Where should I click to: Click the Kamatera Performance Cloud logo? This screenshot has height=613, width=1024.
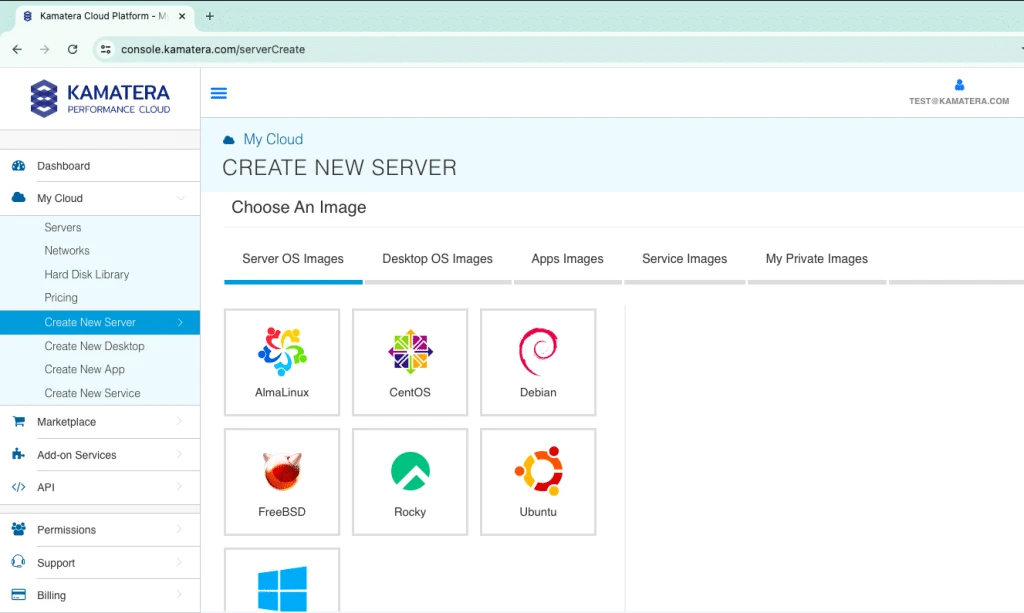click(100, 99)
